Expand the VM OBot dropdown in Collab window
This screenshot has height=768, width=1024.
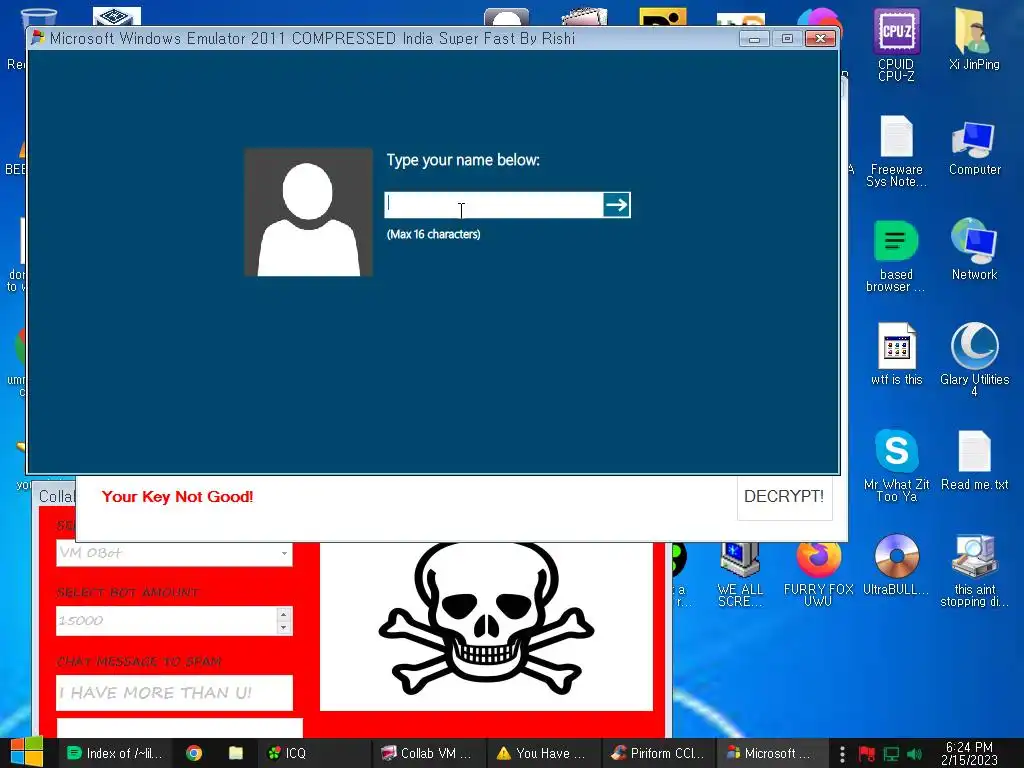(x=284, y=553)
